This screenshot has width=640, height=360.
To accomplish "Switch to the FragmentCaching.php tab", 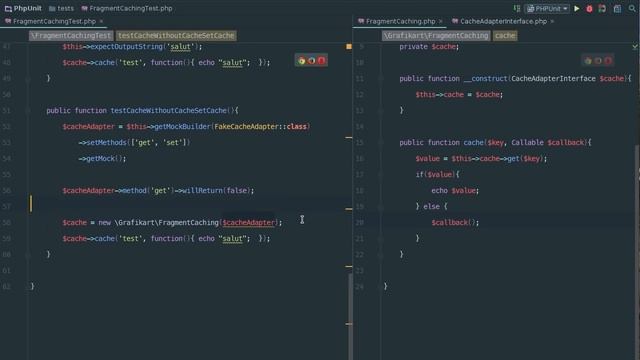I will pos(400,21).
